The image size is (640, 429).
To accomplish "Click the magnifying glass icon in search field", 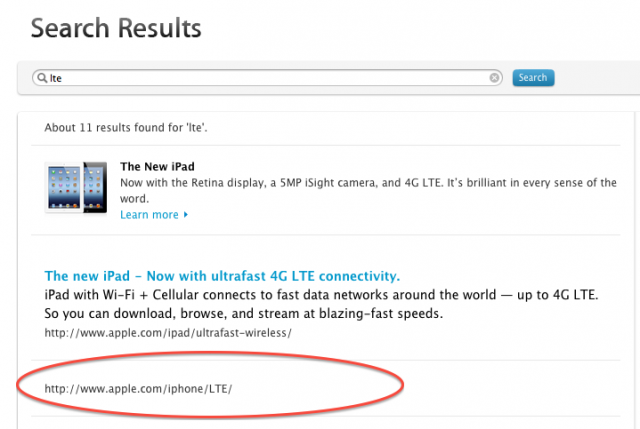I will point(41,78).
